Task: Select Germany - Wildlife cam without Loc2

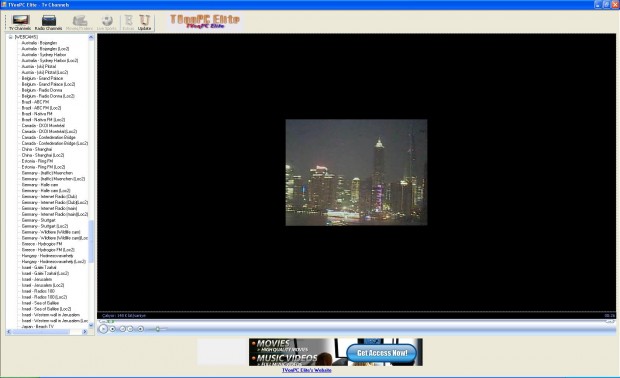Action: pos(51,232)
